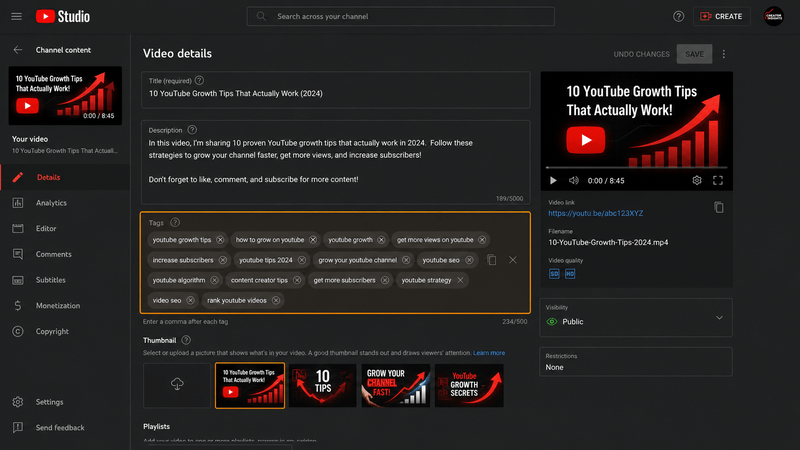Screen dimensions: 800x450
Task: Clear all tags with the X icon
Action: [513, 260]
